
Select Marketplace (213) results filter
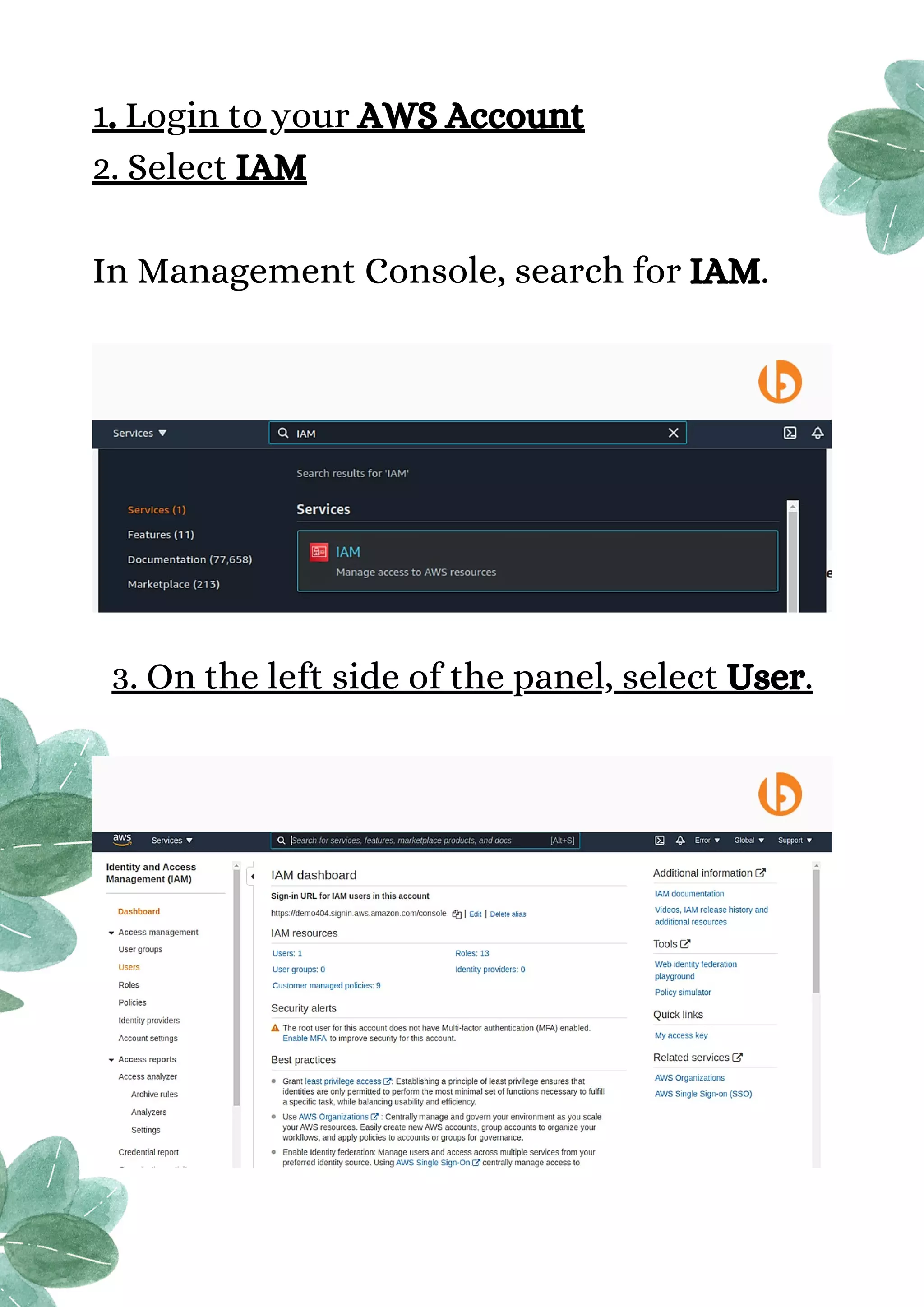[x=174, y=585]
